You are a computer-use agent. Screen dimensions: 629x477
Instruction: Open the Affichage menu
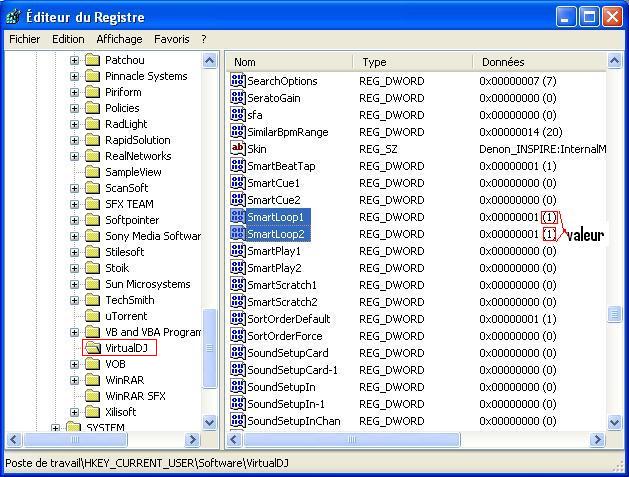[119, 39]
